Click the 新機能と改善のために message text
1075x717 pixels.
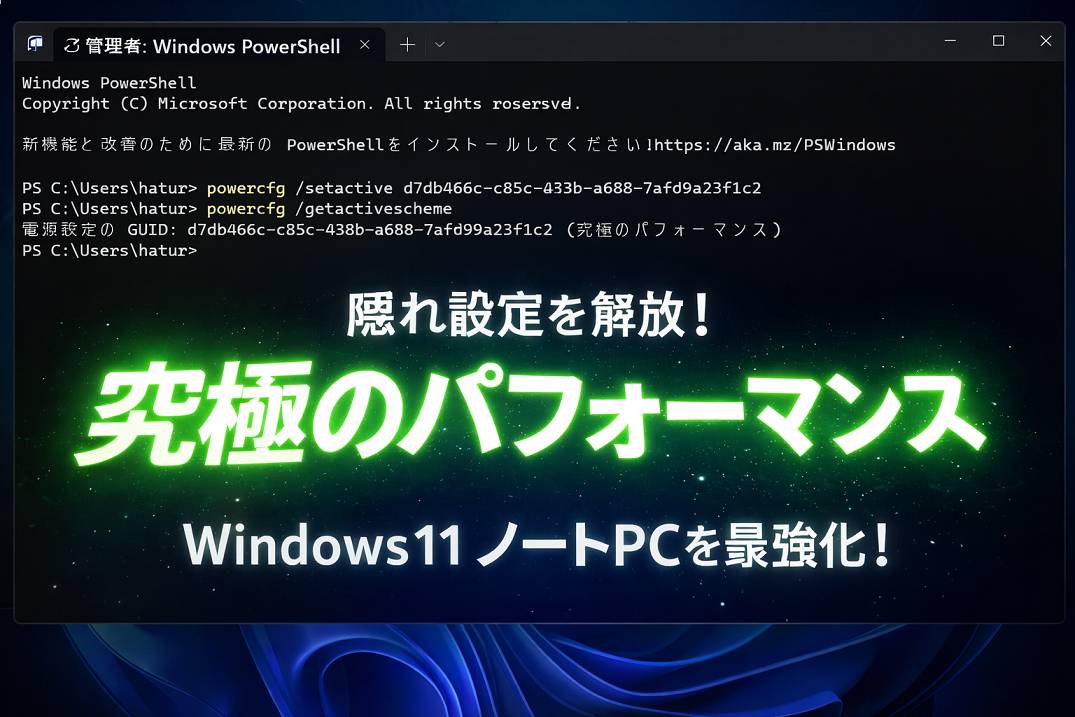pyautogui.click(x=150, y=145)
